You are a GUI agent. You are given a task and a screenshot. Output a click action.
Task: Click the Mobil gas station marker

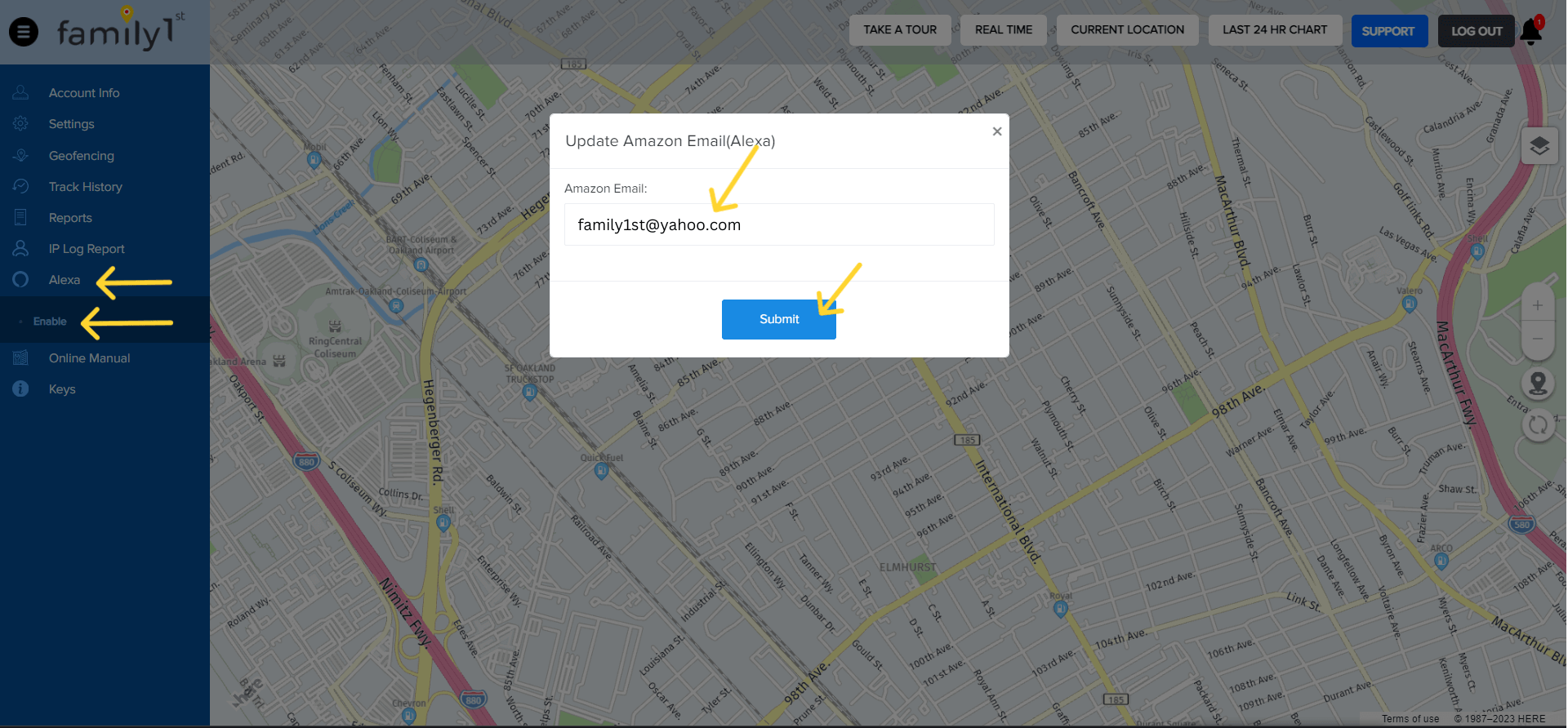[314, 160]
